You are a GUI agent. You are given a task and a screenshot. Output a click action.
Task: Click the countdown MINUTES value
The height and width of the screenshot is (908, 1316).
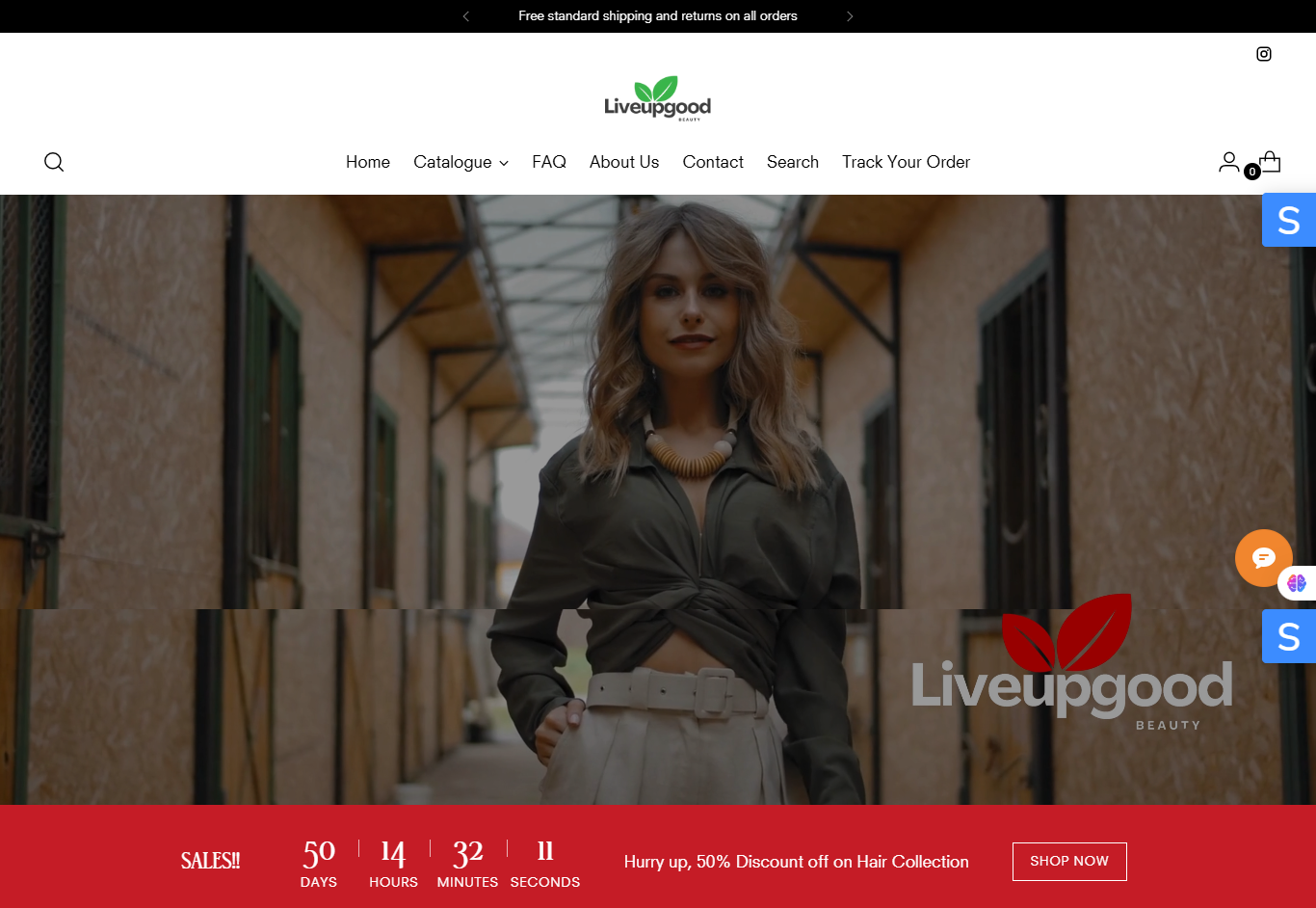[x=468, y=852]
